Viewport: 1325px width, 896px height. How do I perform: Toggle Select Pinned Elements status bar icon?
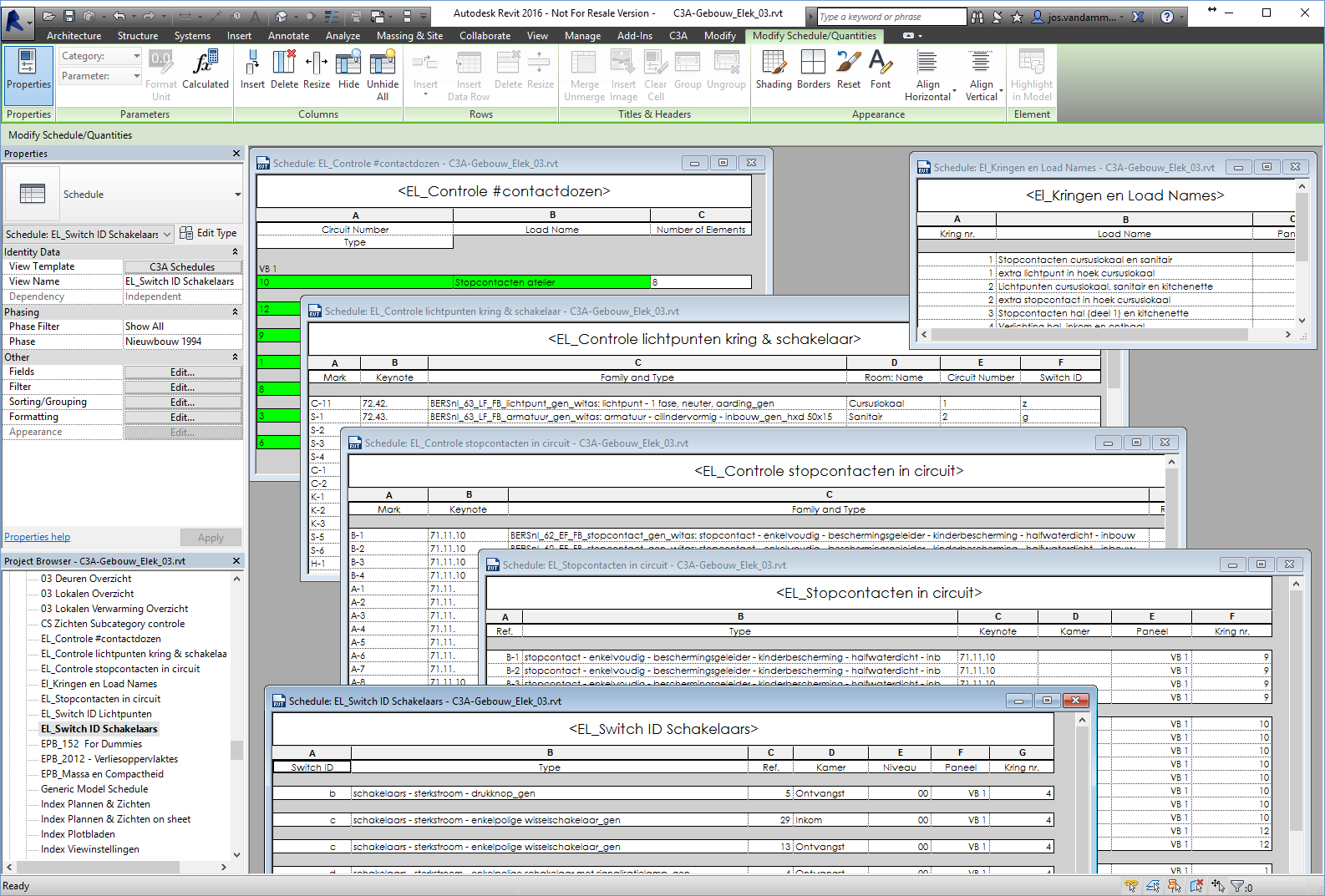[x=1175, y=886]
